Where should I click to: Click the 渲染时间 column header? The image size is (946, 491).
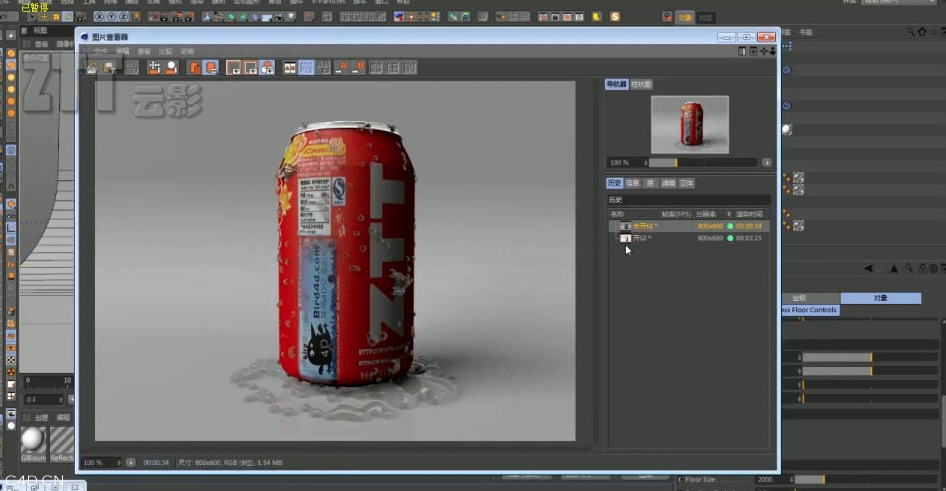[750, 214]
